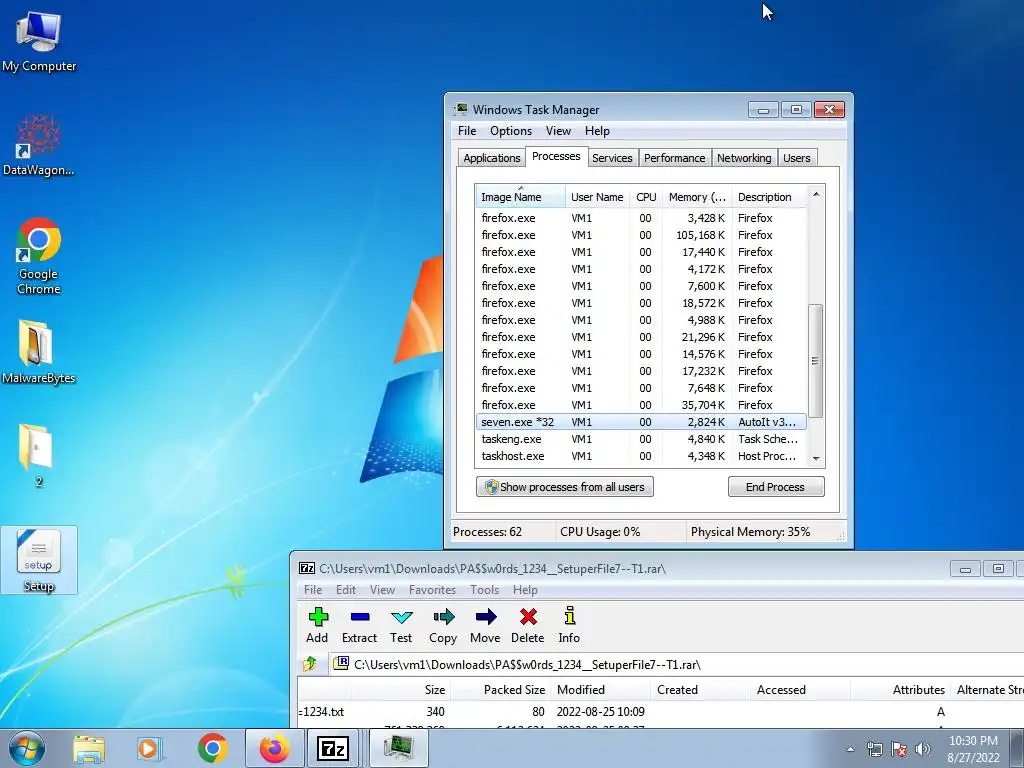This screenshot has width=1024, height=768.
Task: Open Windows Explorer from taskbar
Action: coord(89,748)
